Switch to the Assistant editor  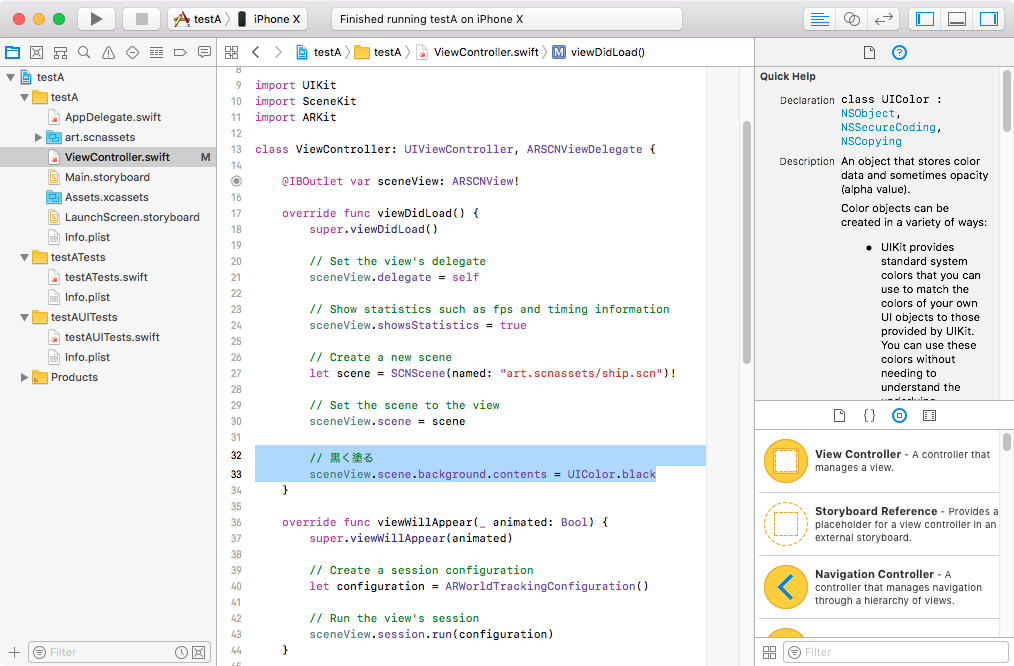[852, 19]
